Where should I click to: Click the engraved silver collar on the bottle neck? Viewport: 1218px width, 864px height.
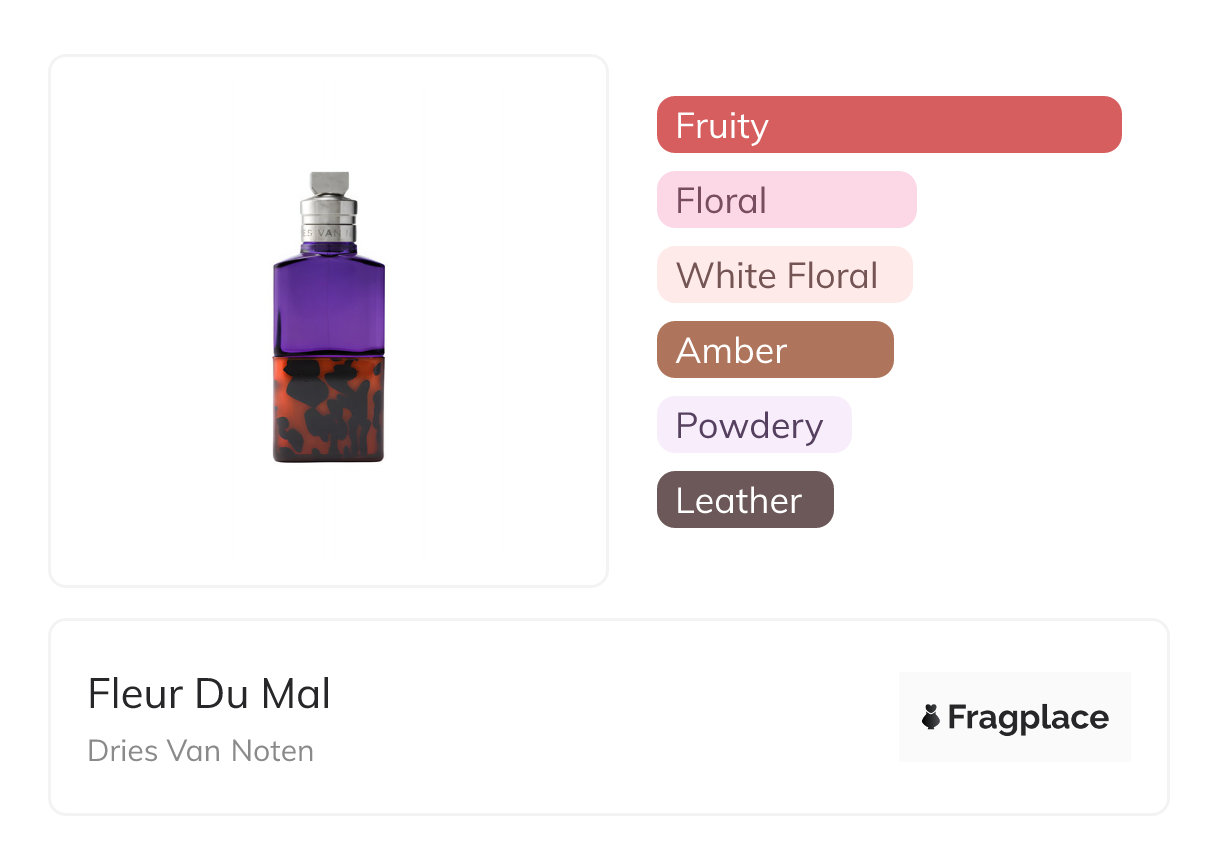[x=328, y=226]
